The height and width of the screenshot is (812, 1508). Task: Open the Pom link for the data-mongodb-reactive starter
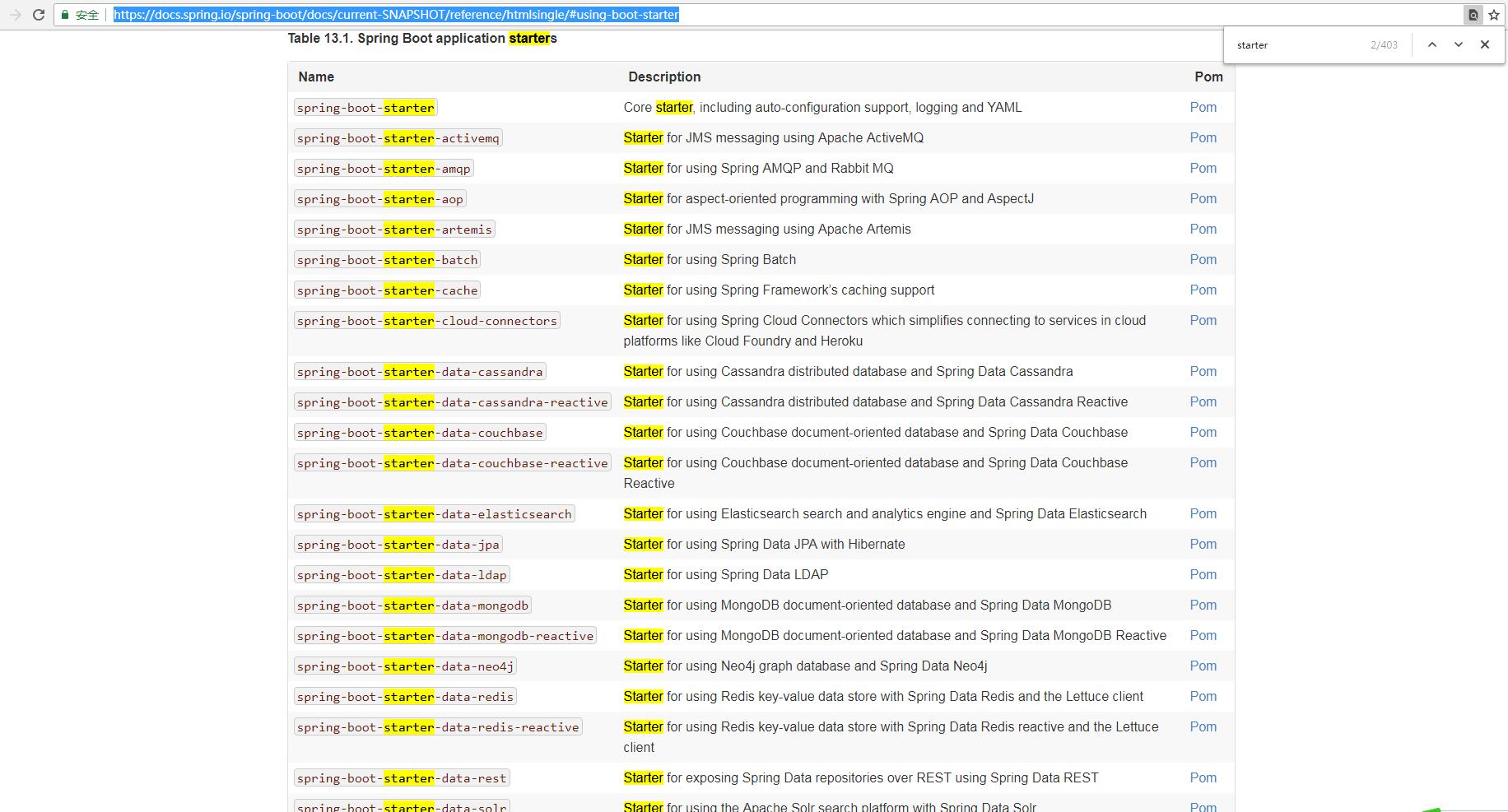tap(1203, 635)
